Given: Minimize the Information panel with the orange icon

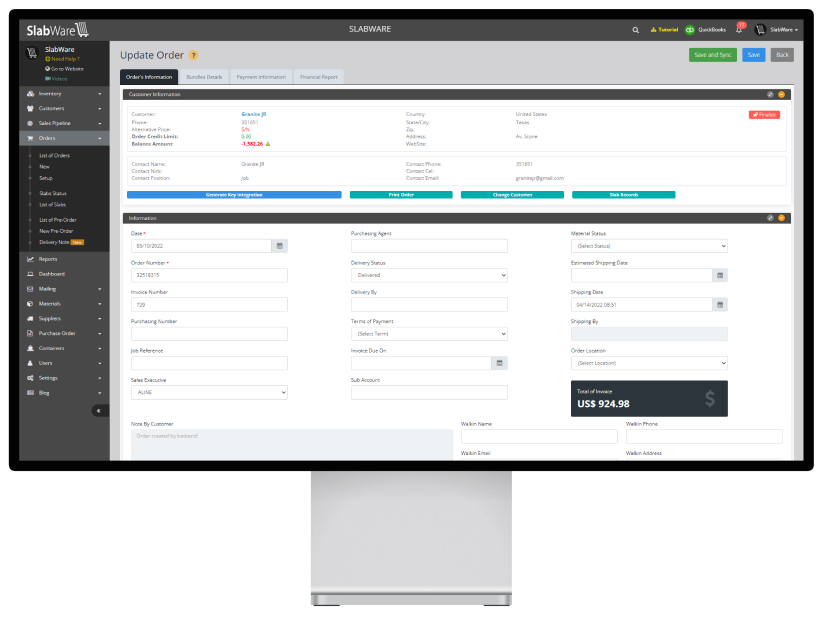Looking at the screenshot, I should [x=782, y=218].
